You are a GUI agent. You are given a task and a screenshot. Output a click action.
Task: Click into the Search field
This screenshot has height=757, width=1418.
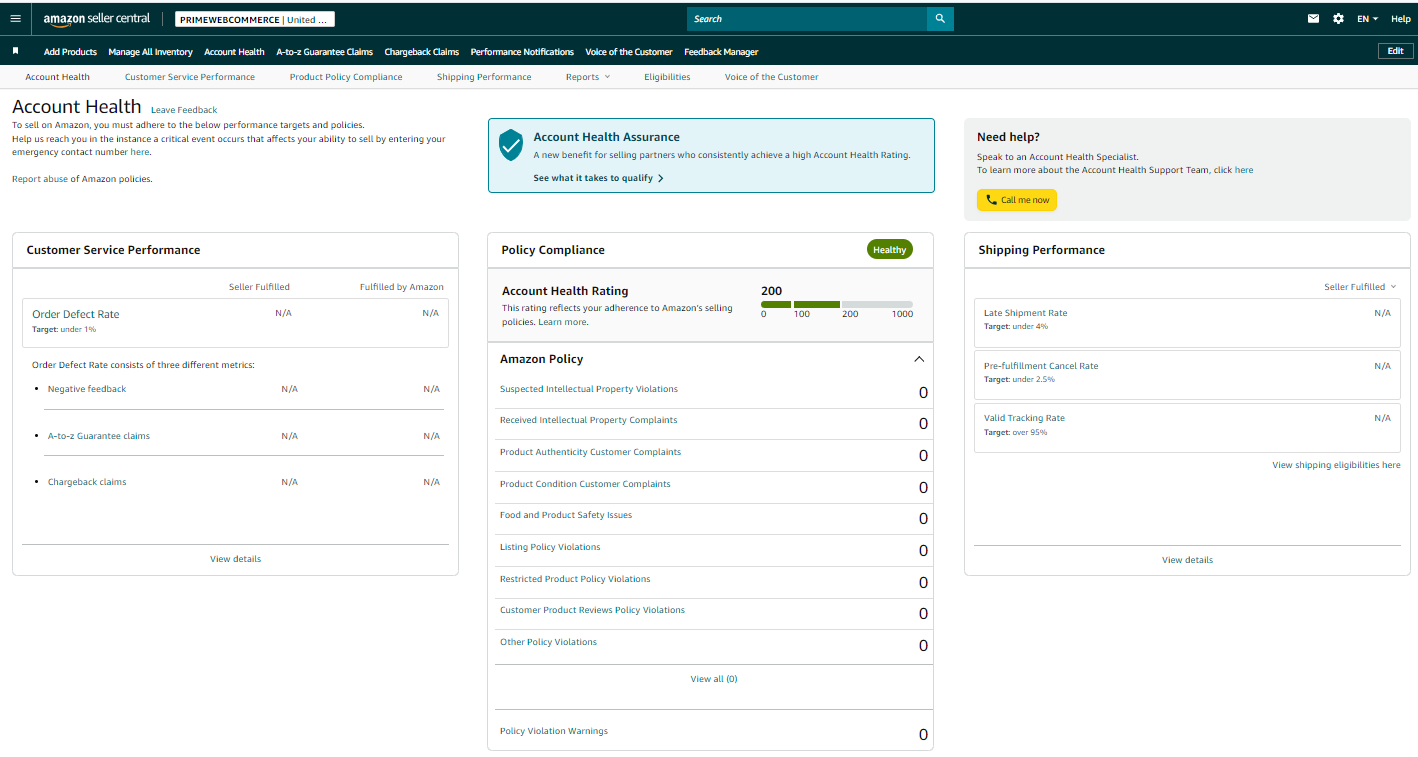click(x=807, y=19)
